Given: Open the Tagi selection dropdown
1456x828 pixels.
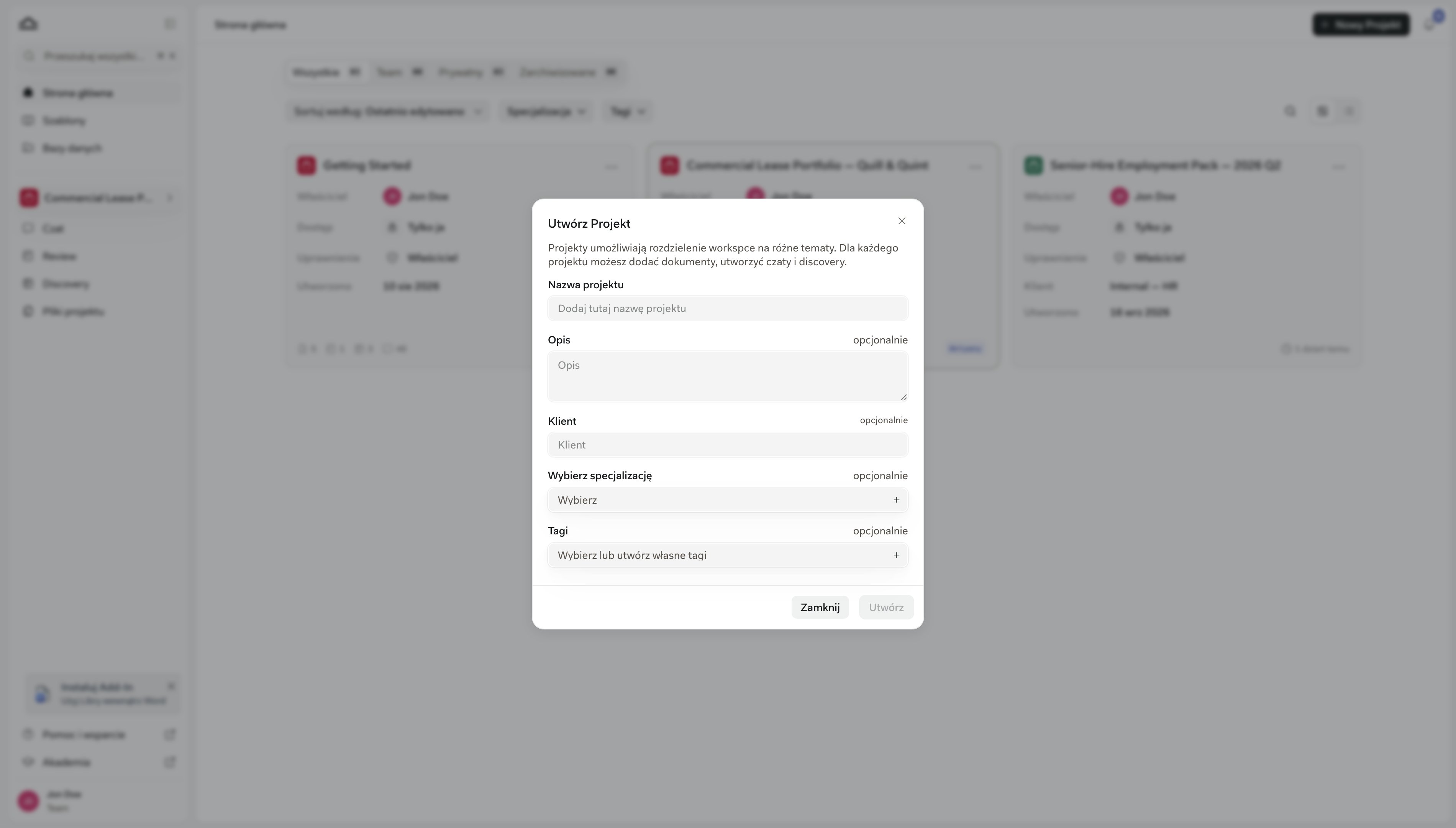Looking at the screenshot, I should coord(728,555).
